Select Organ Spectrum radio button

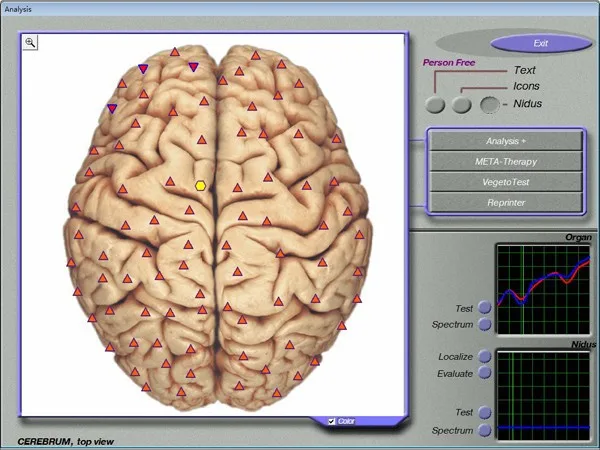click(x=485, y=324)
